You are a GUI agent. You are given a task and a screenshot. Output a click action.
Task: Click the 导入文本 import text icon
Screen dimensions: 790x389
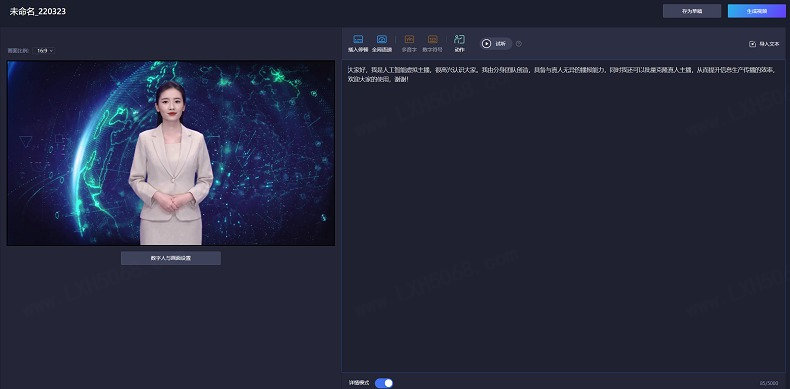coord(753,44)
